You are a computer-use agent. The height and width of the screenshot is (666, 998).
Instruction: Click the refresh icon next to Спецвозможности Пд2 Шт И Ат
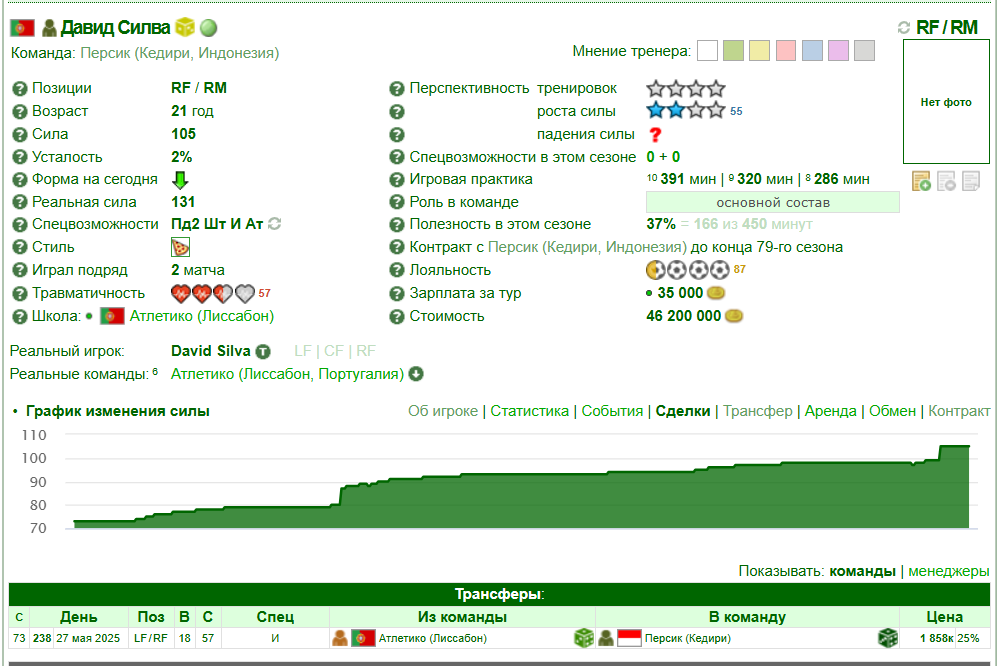pyautogui.click(x=274, y=224)
